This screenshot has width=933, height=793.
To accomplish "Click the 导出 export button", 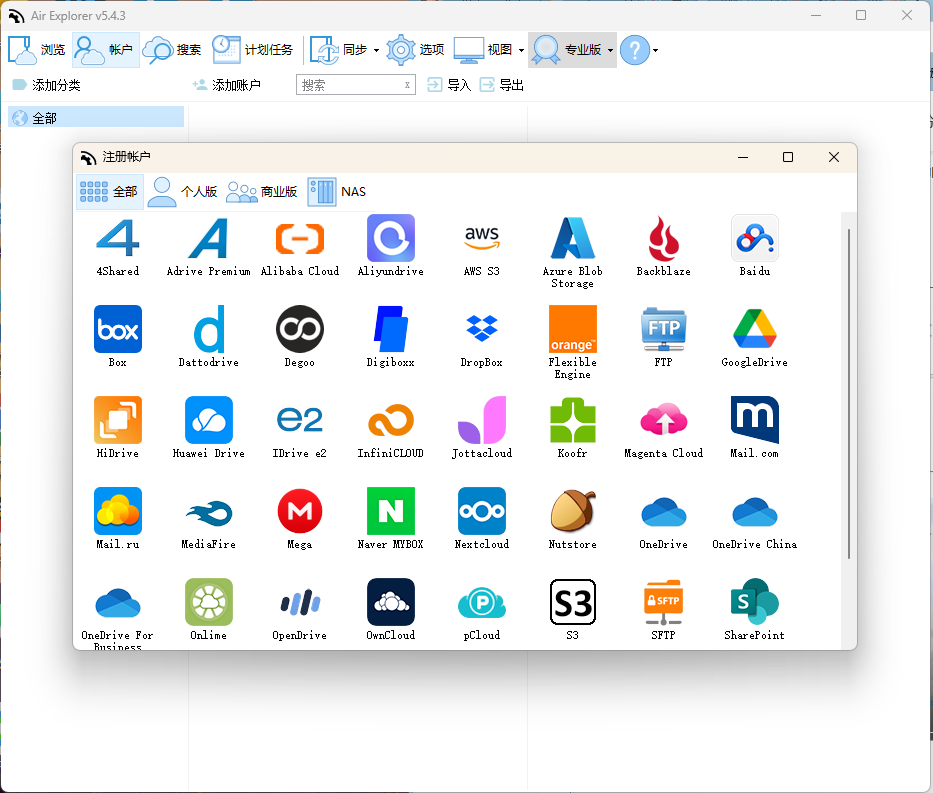I will point(500,83).
